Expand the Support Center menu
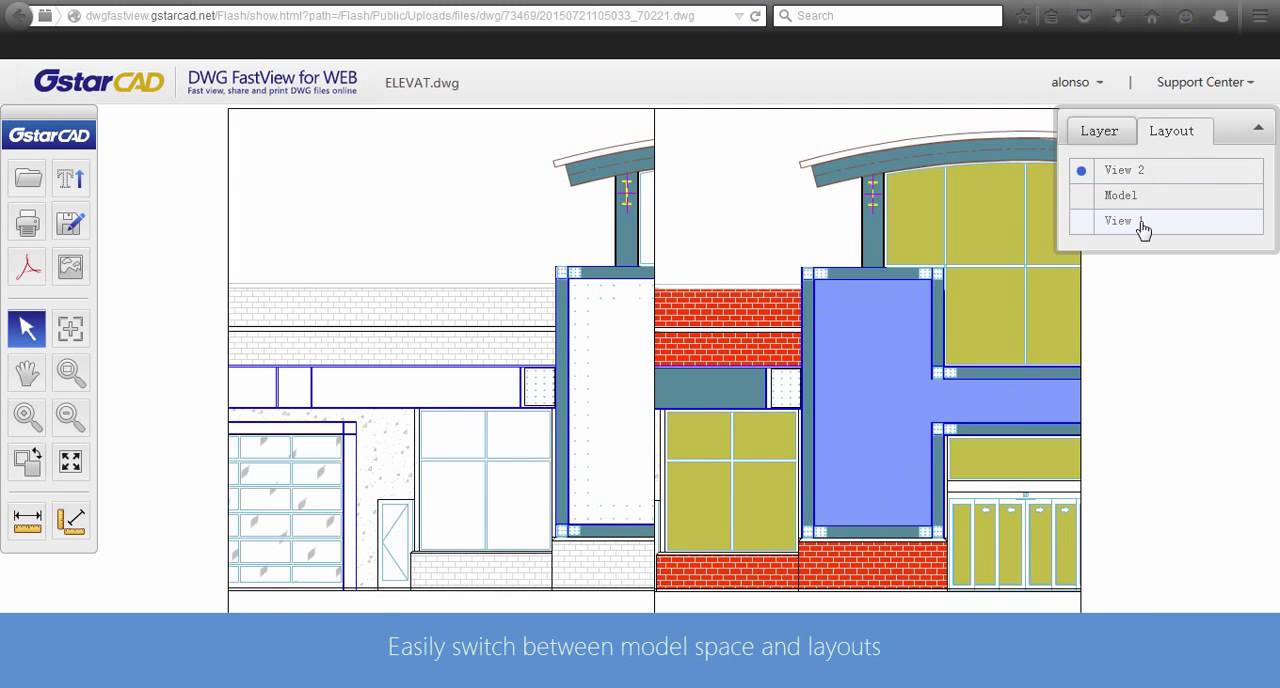 click(1204, 83)
